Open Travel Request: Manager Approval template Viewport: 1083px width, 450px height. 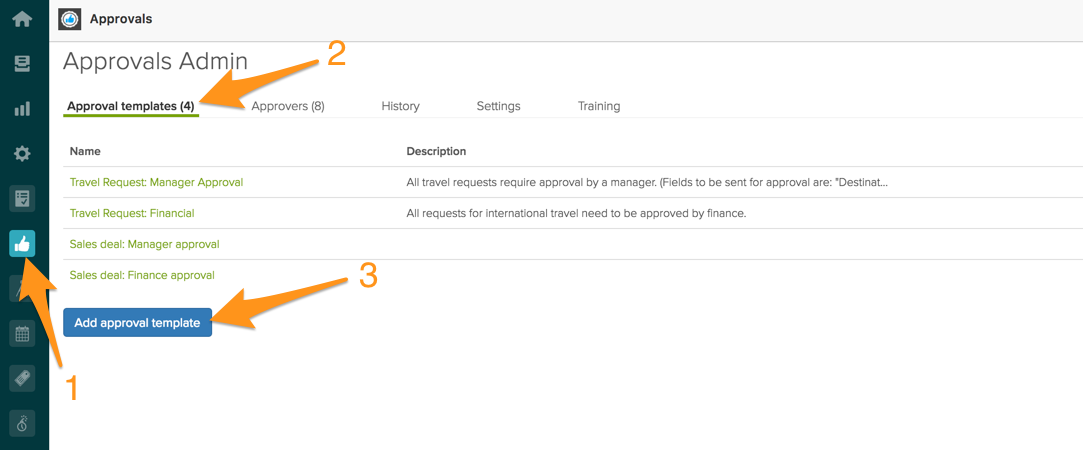(x=157, y=182)
